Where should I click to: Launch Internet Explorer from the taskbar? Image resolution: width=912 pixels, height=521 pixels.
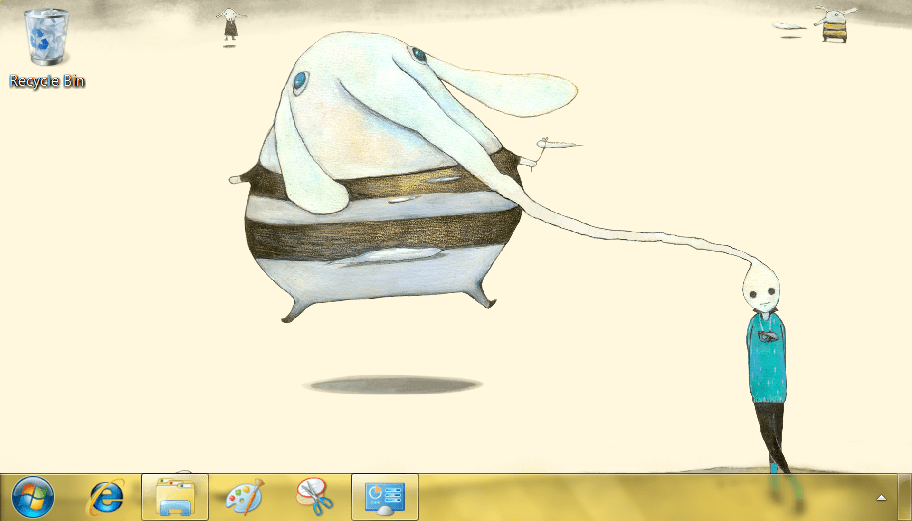[x=105, y=498]
